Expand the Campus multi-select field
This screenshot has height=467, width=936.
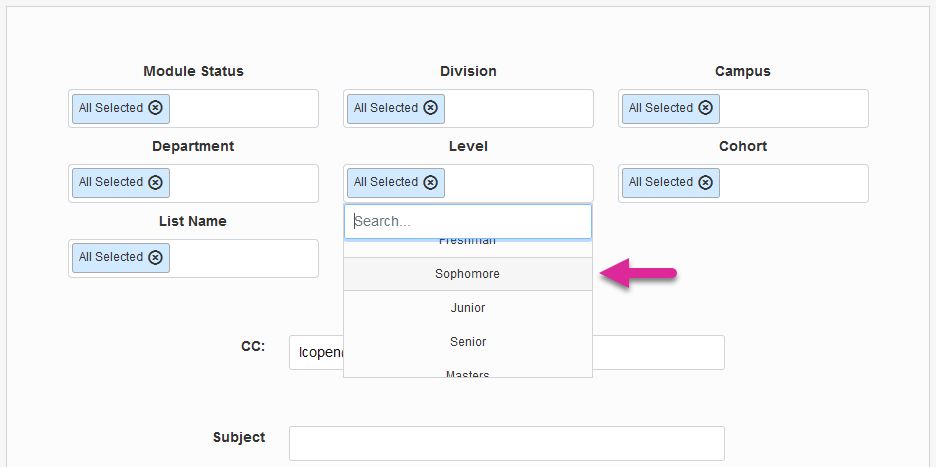point(793,108)
